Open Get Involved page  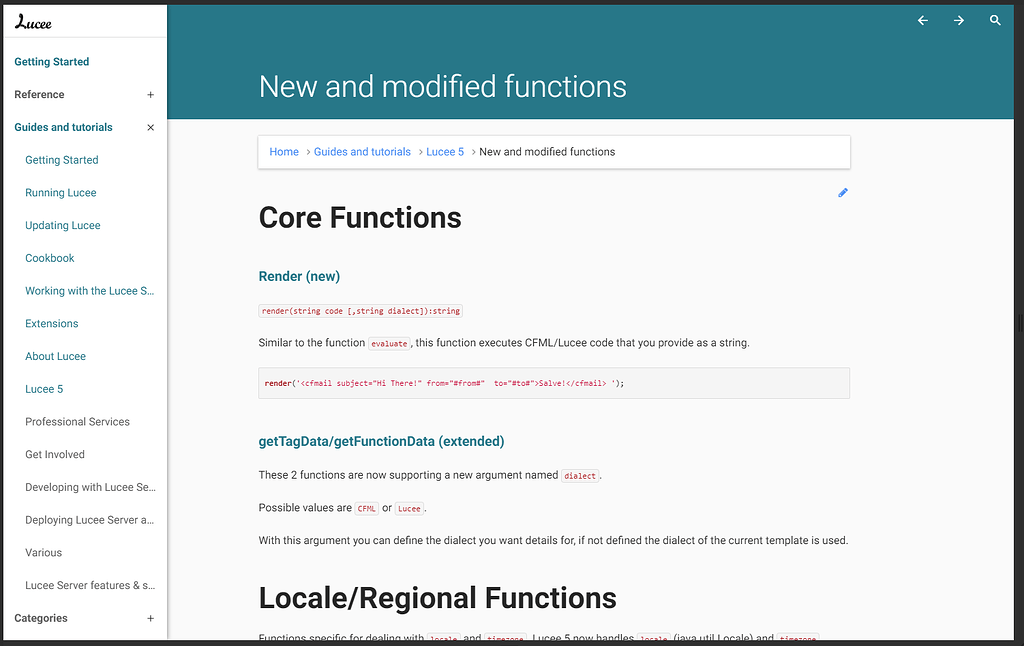pos(55,455)
